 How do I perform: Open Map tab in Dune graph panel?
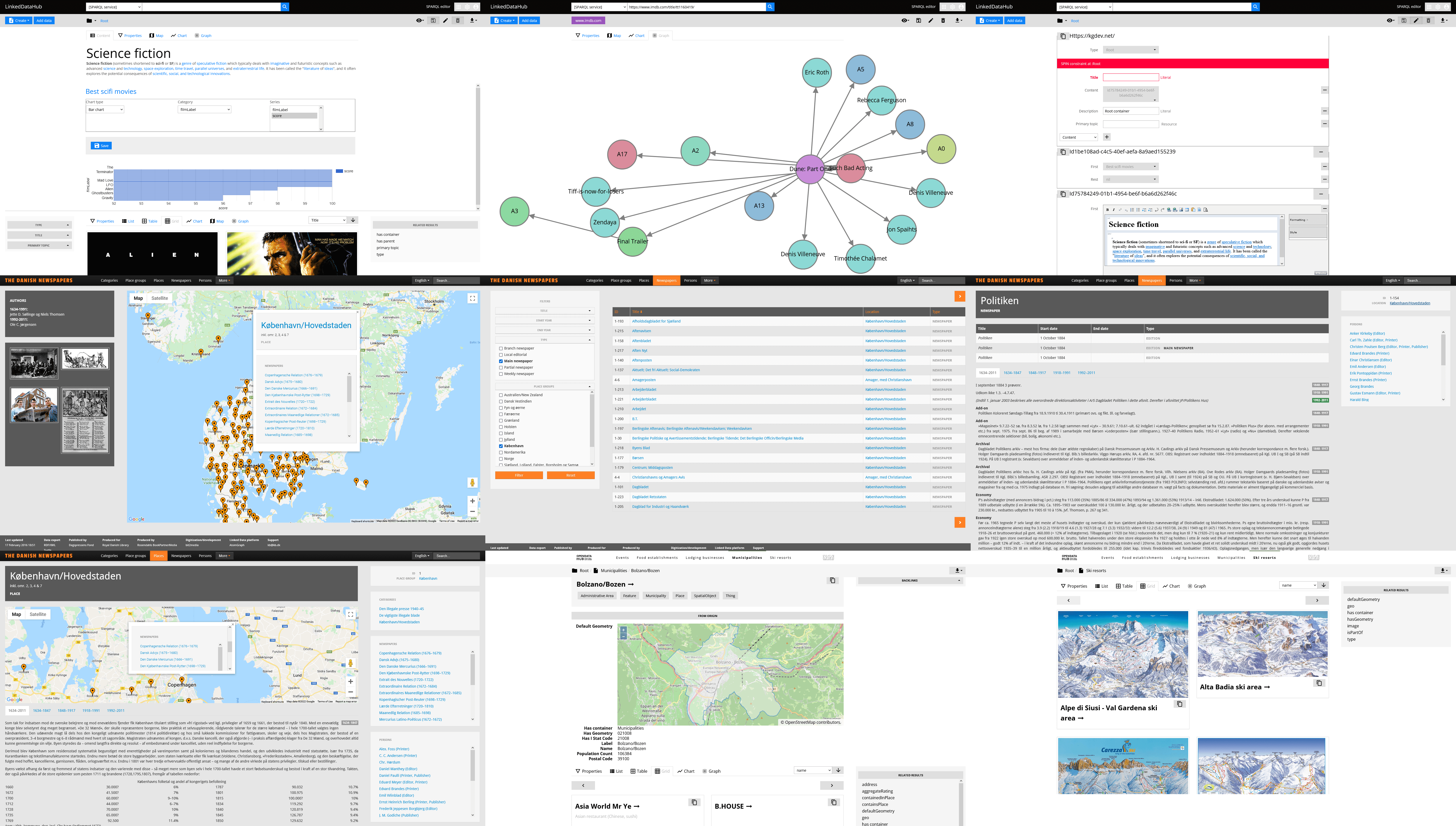pos(614,36)
